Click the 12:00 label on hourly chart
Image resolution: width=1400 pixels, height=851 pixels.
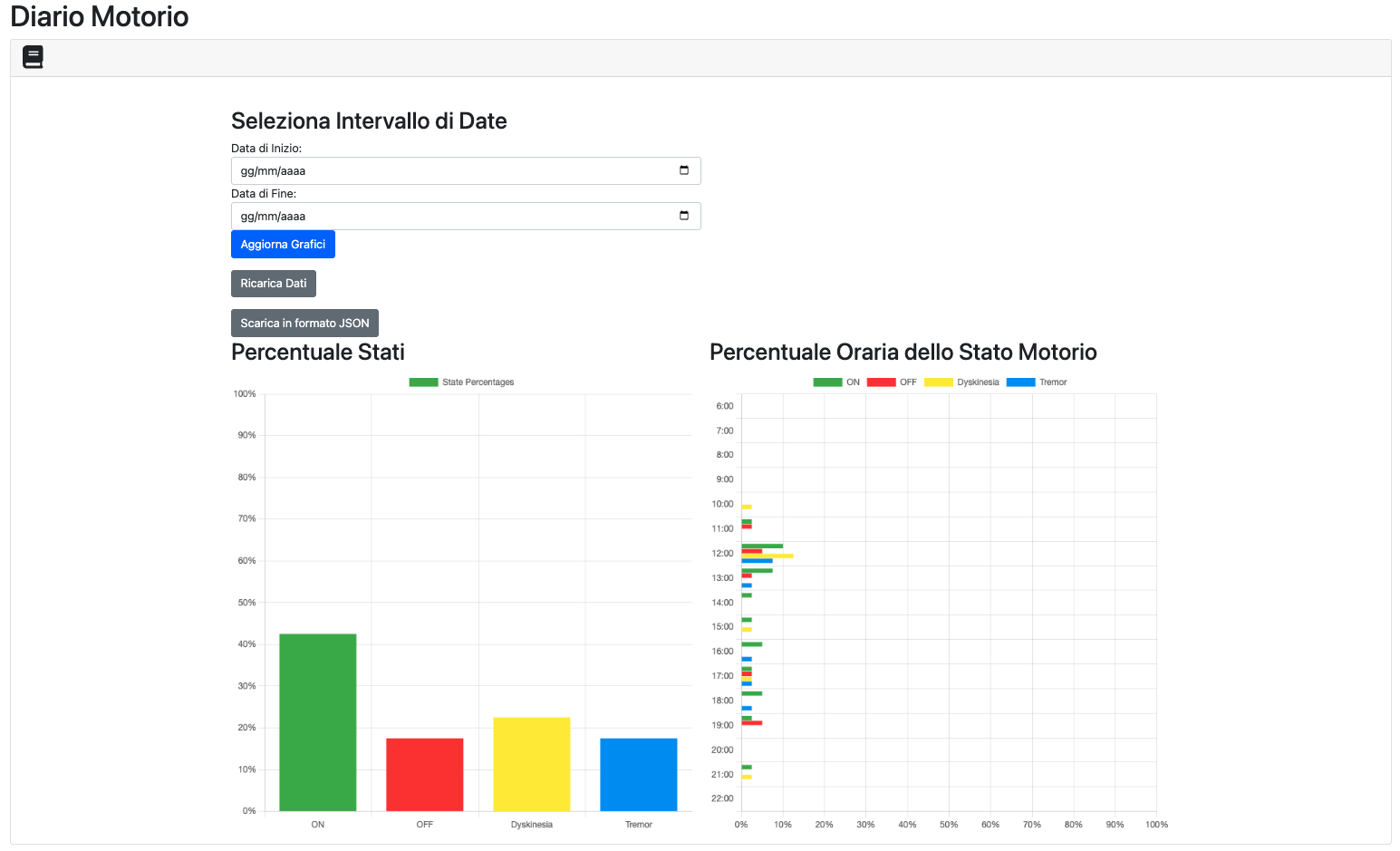click(722, 553)
